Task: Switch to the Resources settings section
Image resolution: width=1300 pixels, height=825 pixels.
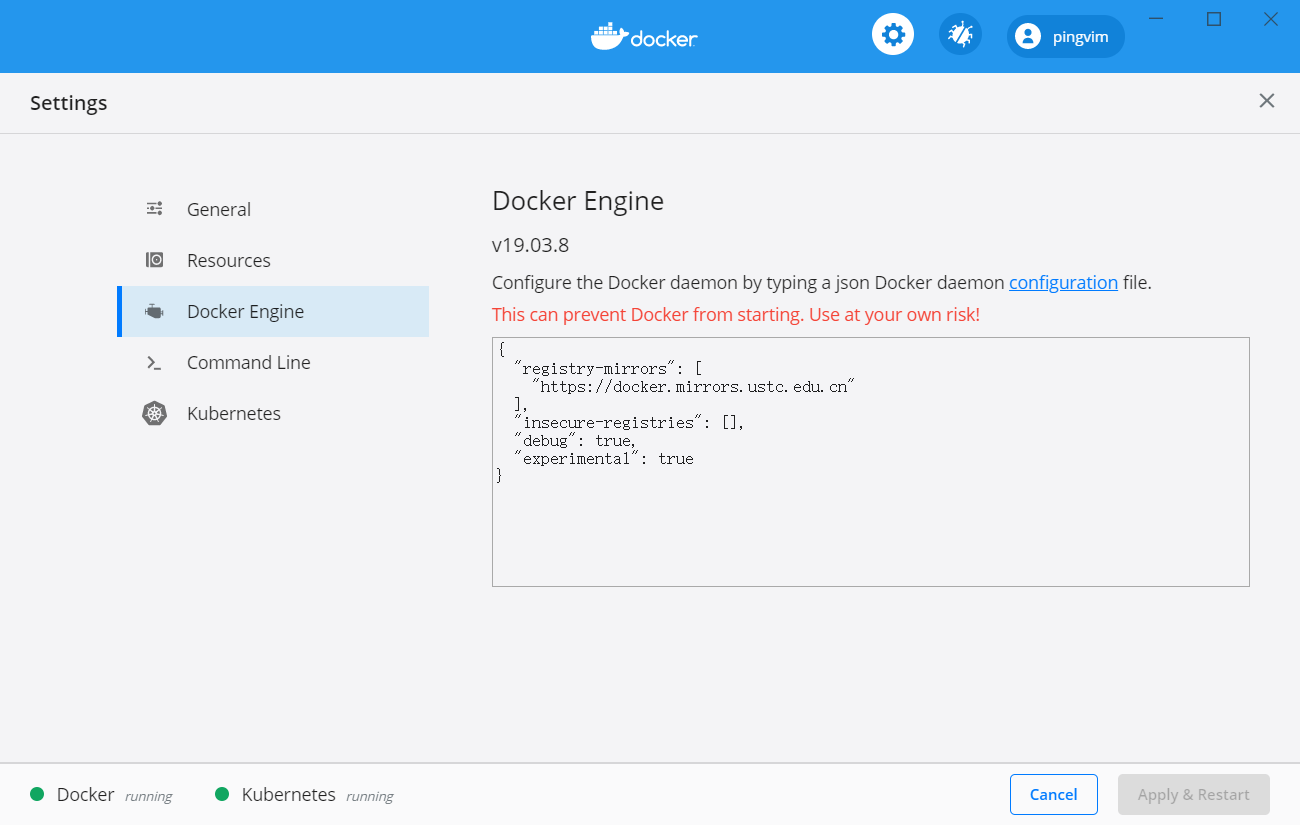Action: point(228,259)
